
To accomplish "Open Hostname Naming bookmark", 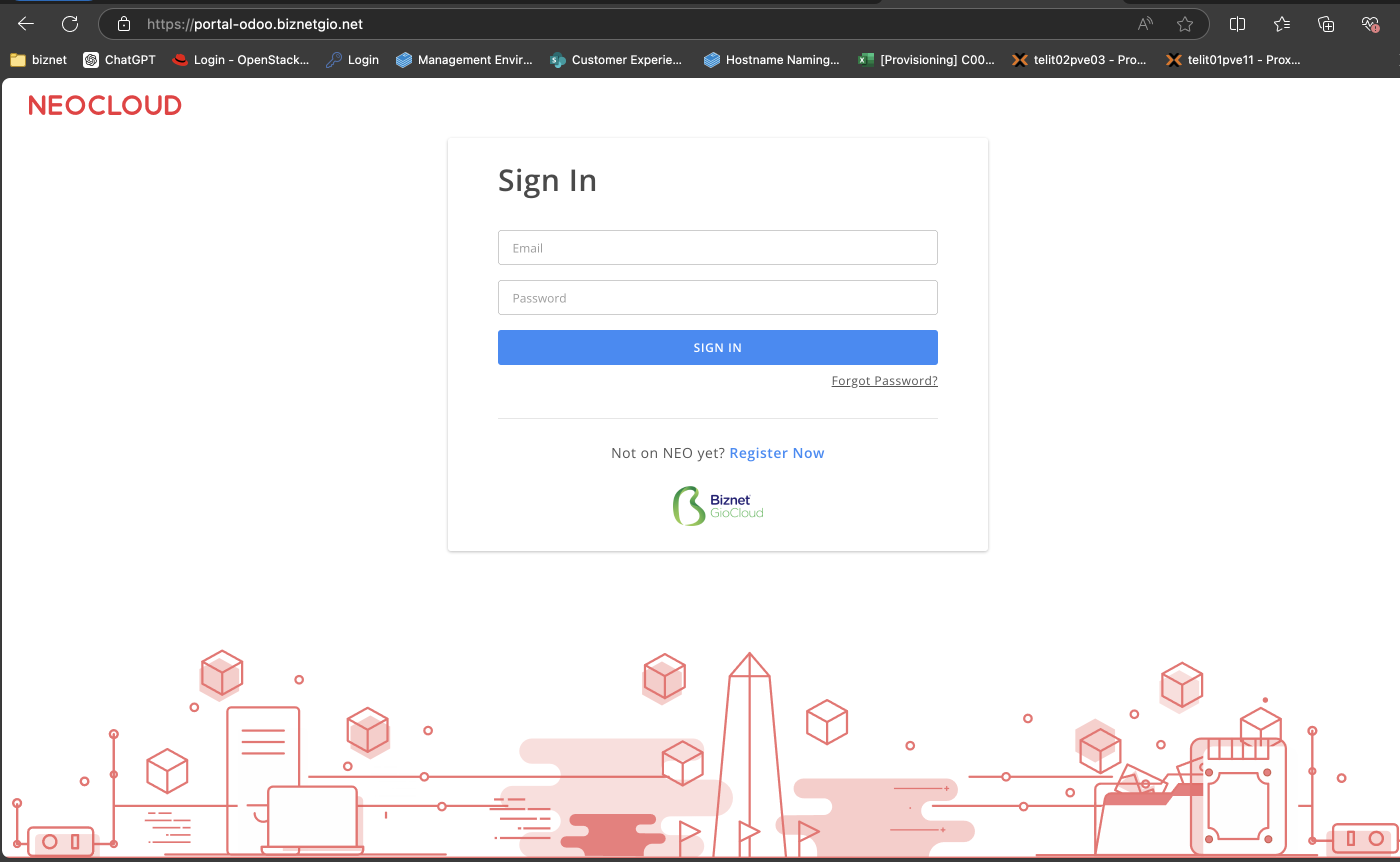I will [771, 60].
